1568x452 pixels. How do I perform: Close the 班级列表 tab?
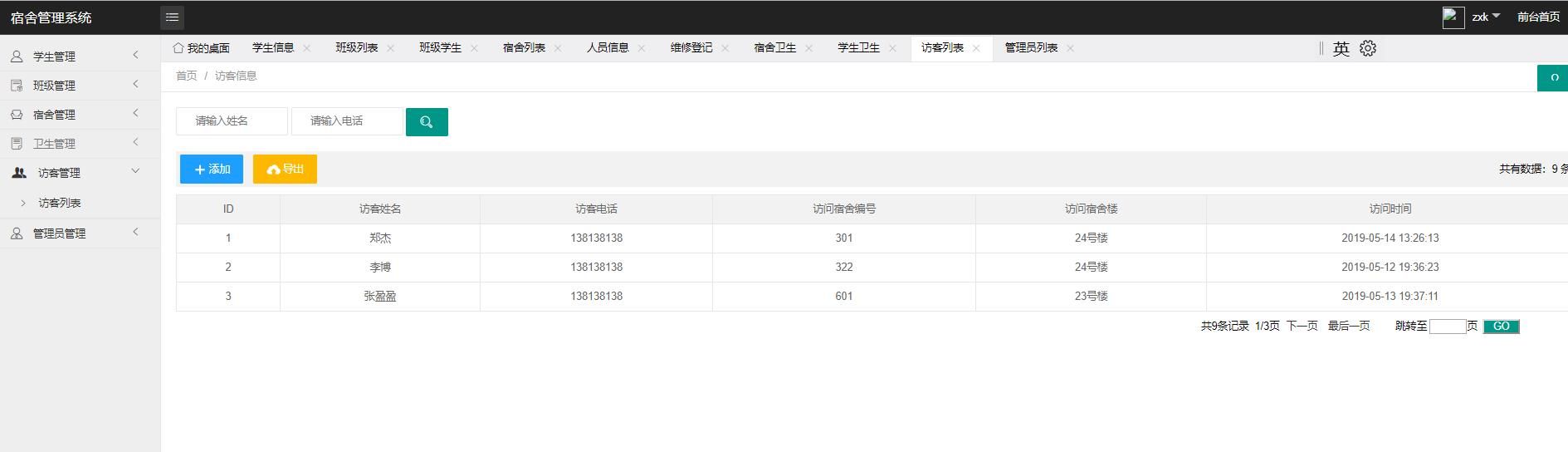pos(390,48)
